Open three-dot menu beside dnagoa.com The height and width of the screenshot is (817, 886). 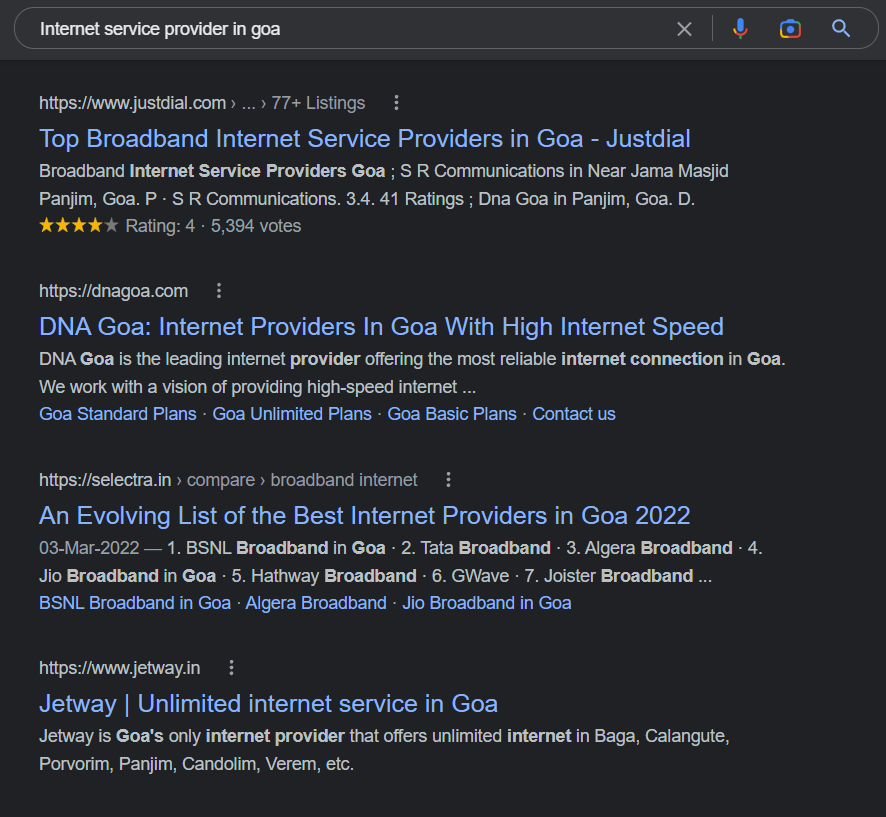219,291
